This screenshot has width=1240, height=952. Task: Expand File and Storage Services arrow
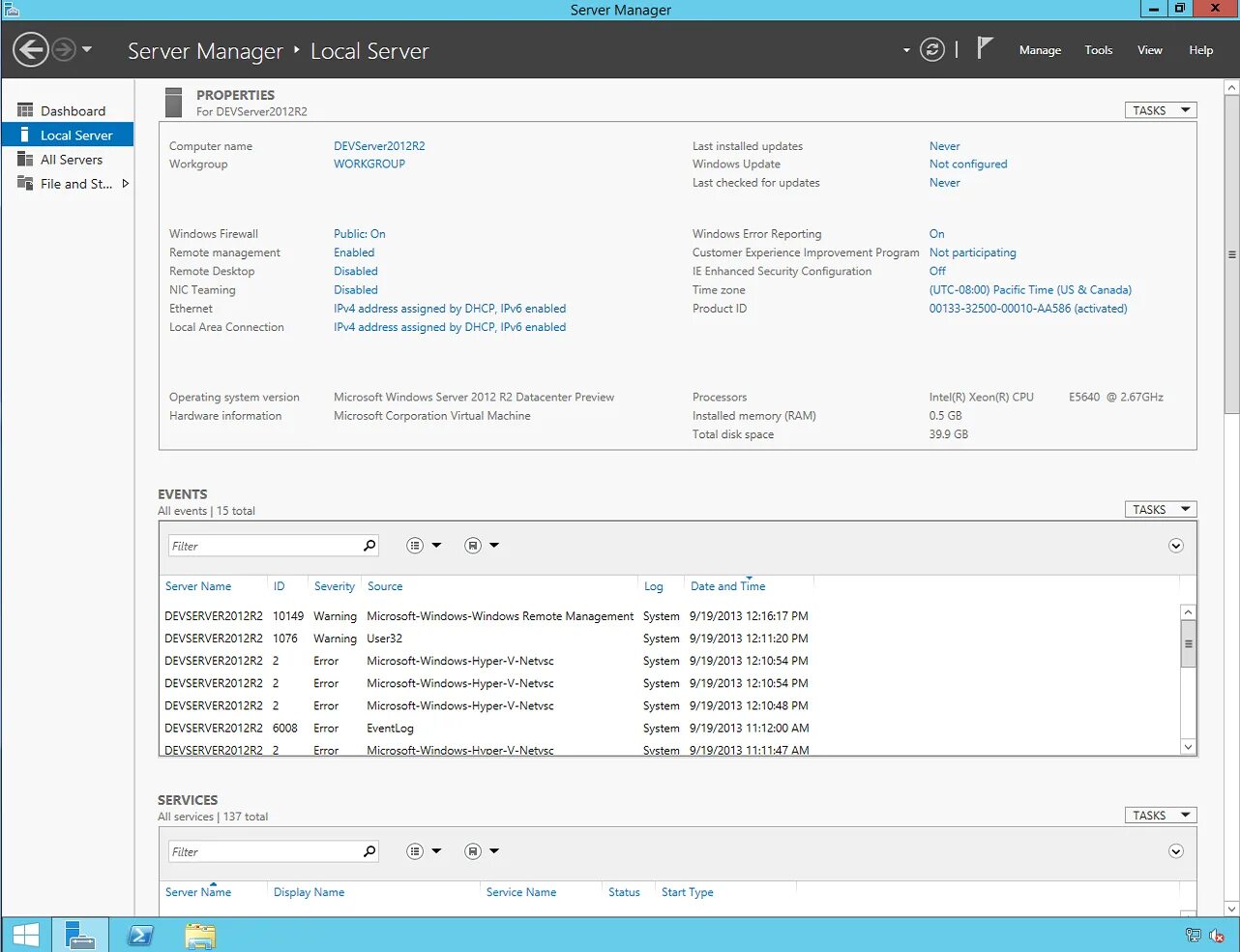(x=125, y=184)
